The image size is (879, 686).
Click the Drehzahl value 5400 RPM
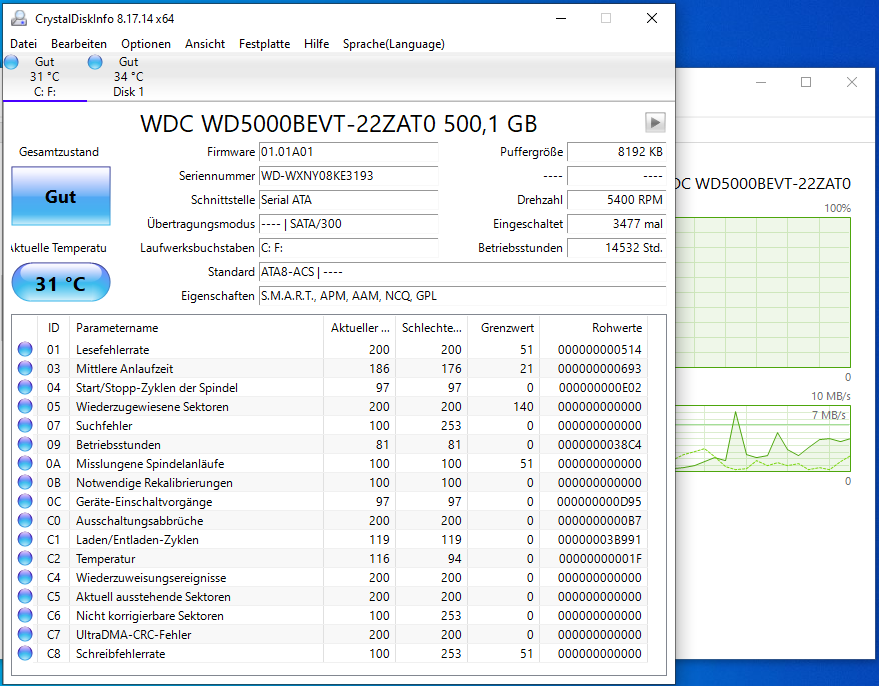pyautogui.click(x=617, y=200)
